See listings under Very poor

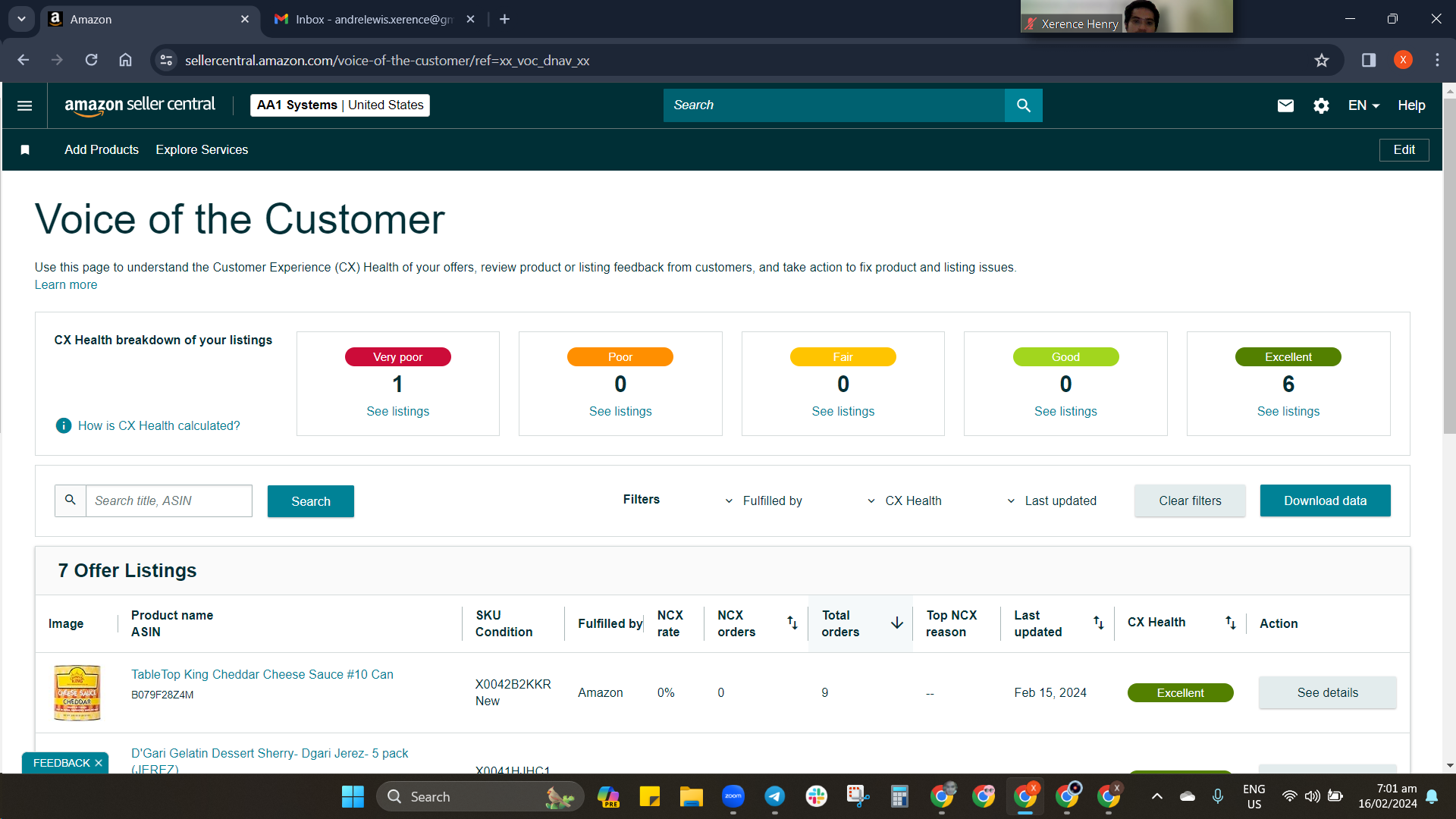(397, 411)
